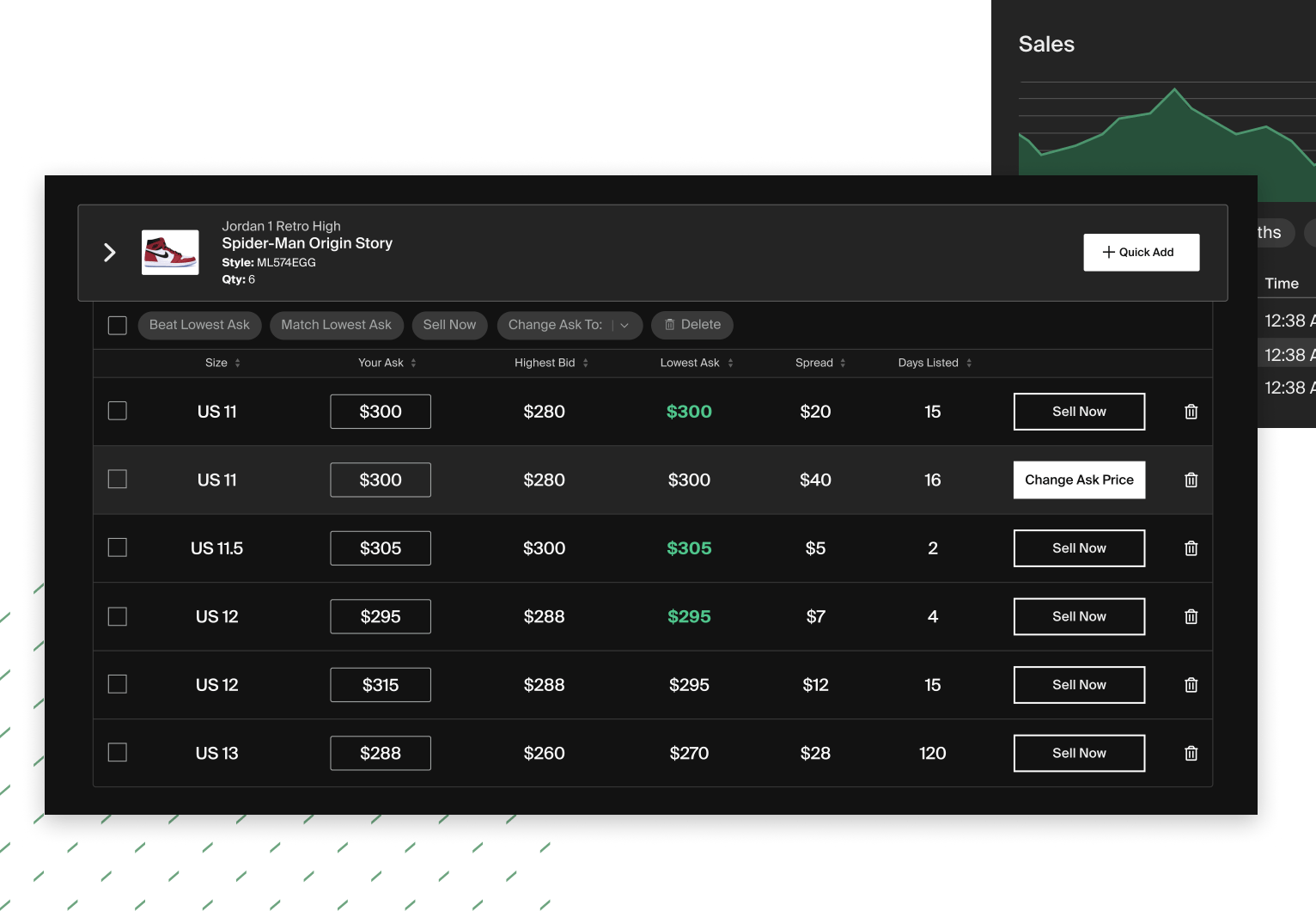Screen dimensions: 1316x911
Task: Click the green $300 lowest ask value
Action: tap(689, 412)
